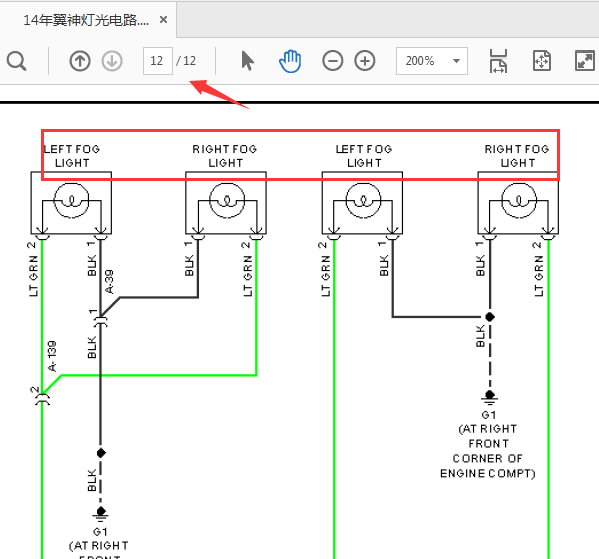Click the fit-width scrolling page icon
Screen dimensions: 599x559
[x=498, y=61]
